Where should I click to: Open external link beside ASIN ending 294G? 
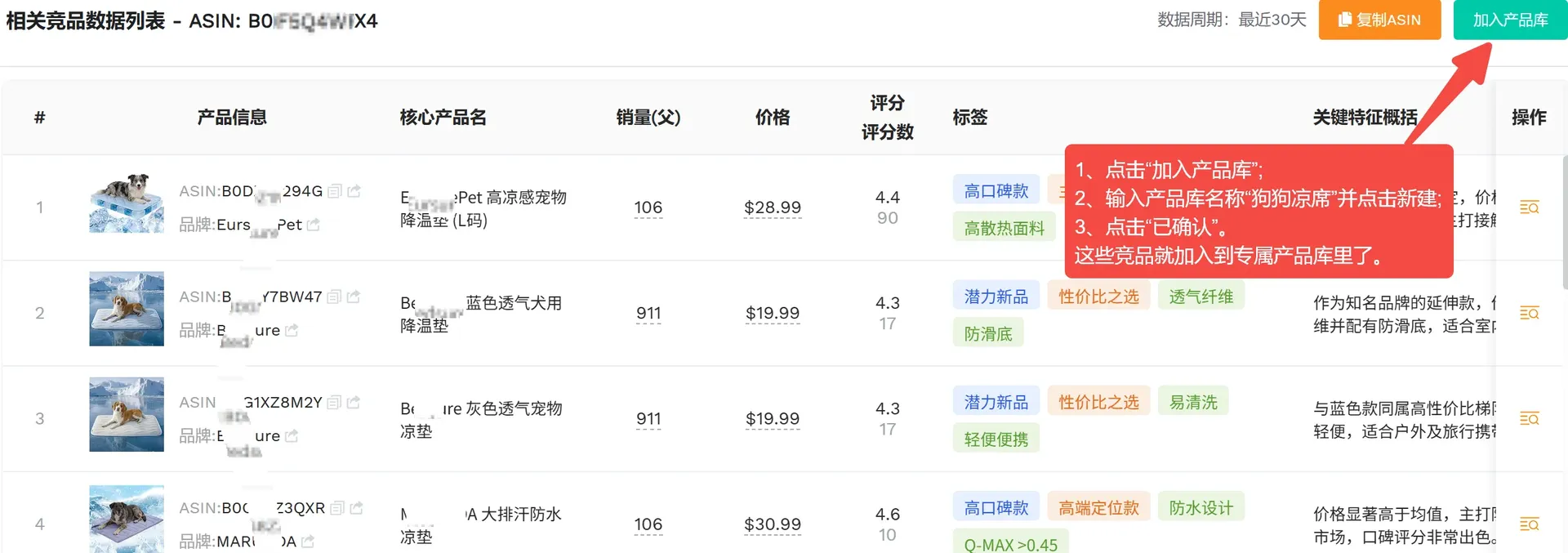pos(354,191)
